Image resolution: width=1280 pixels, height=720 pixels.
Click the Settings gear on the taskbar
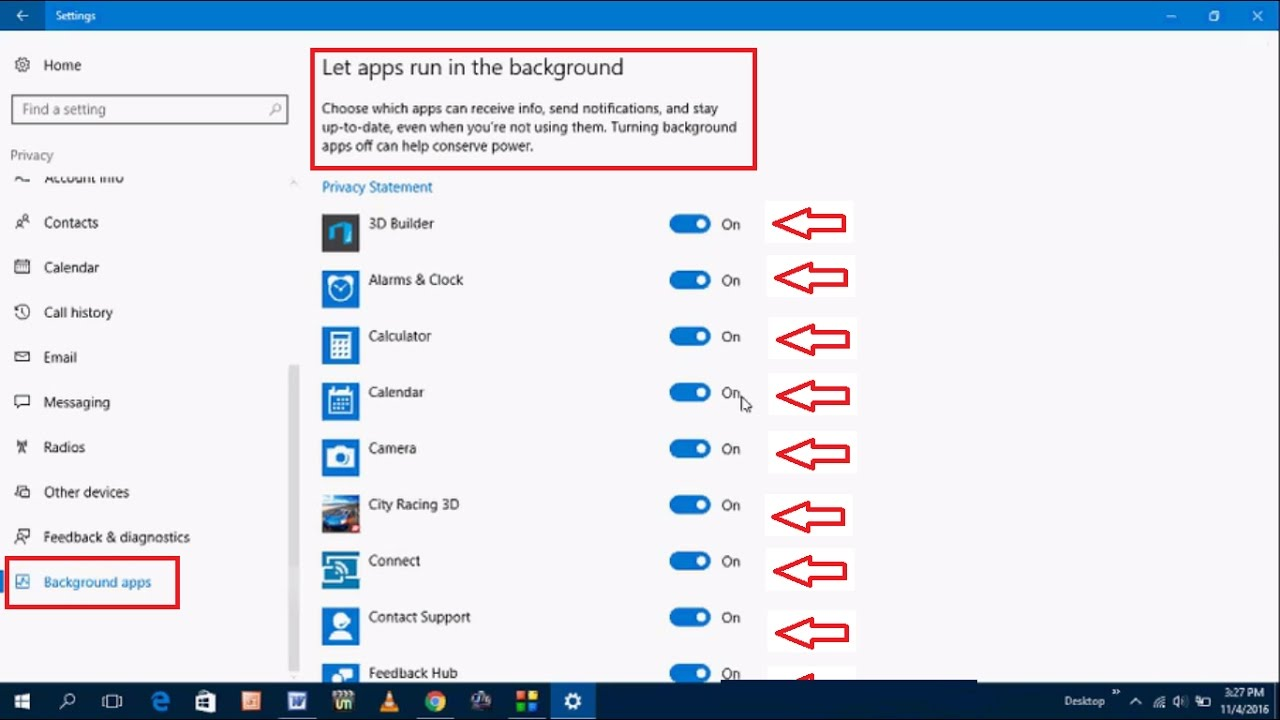572,701
